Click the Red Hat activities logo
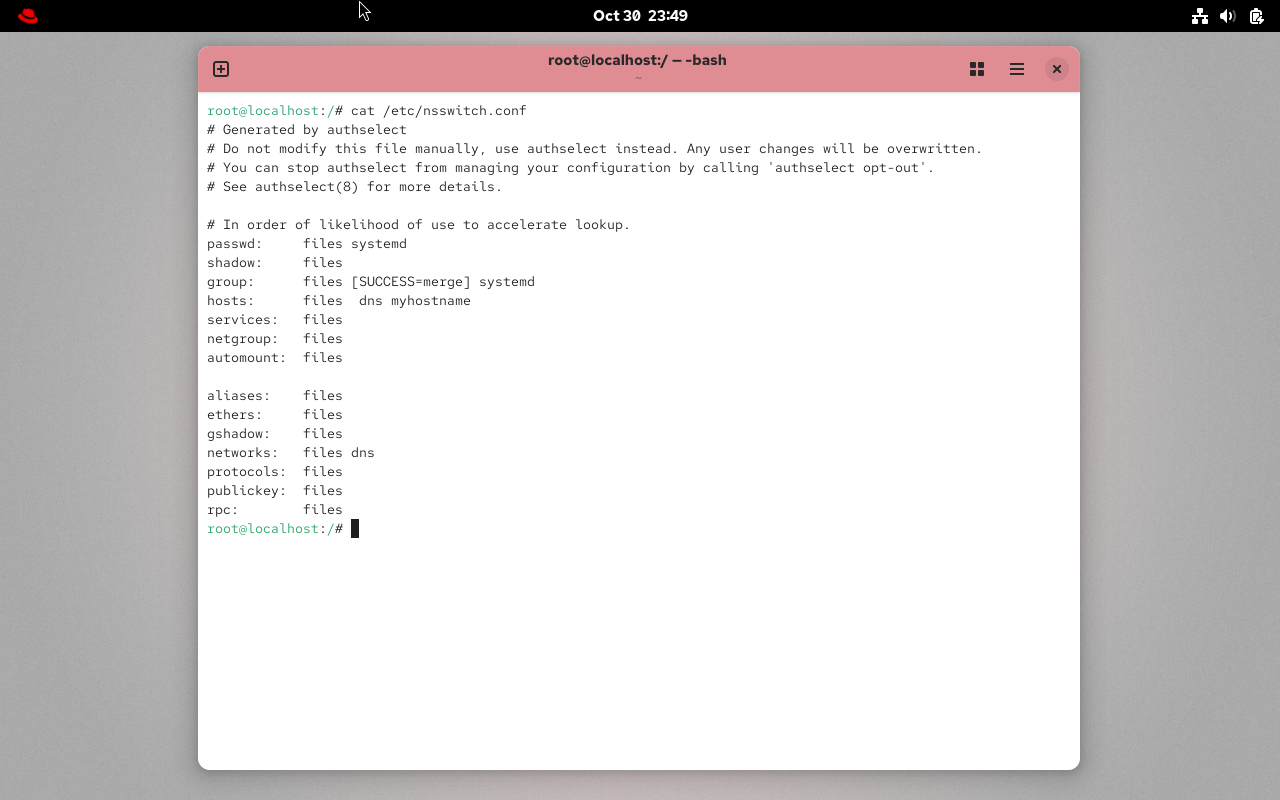The width and height of the screenshot is (1280, 800). tap(27, 15)
